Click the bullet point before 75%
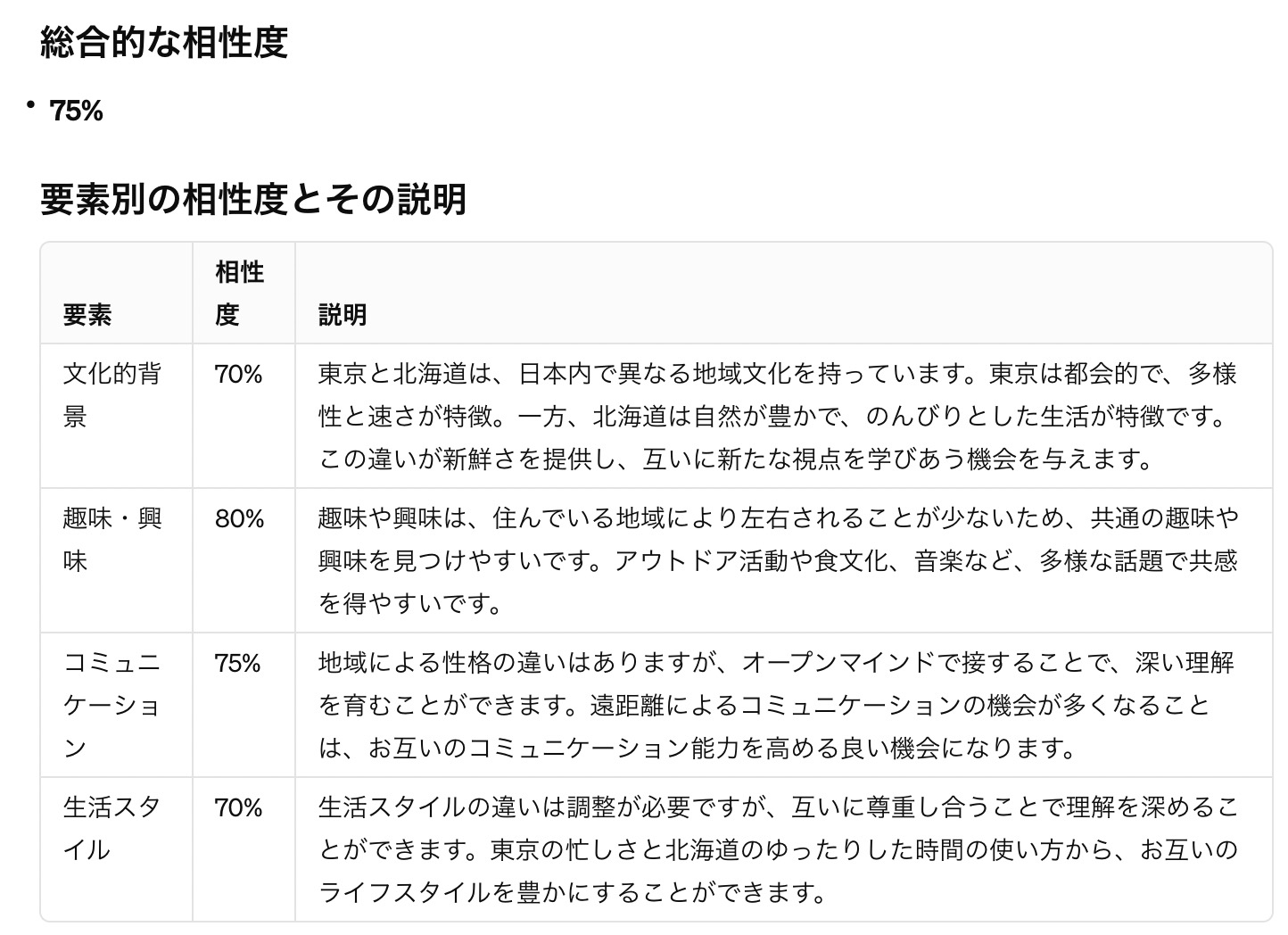 [x=31, y=106]
